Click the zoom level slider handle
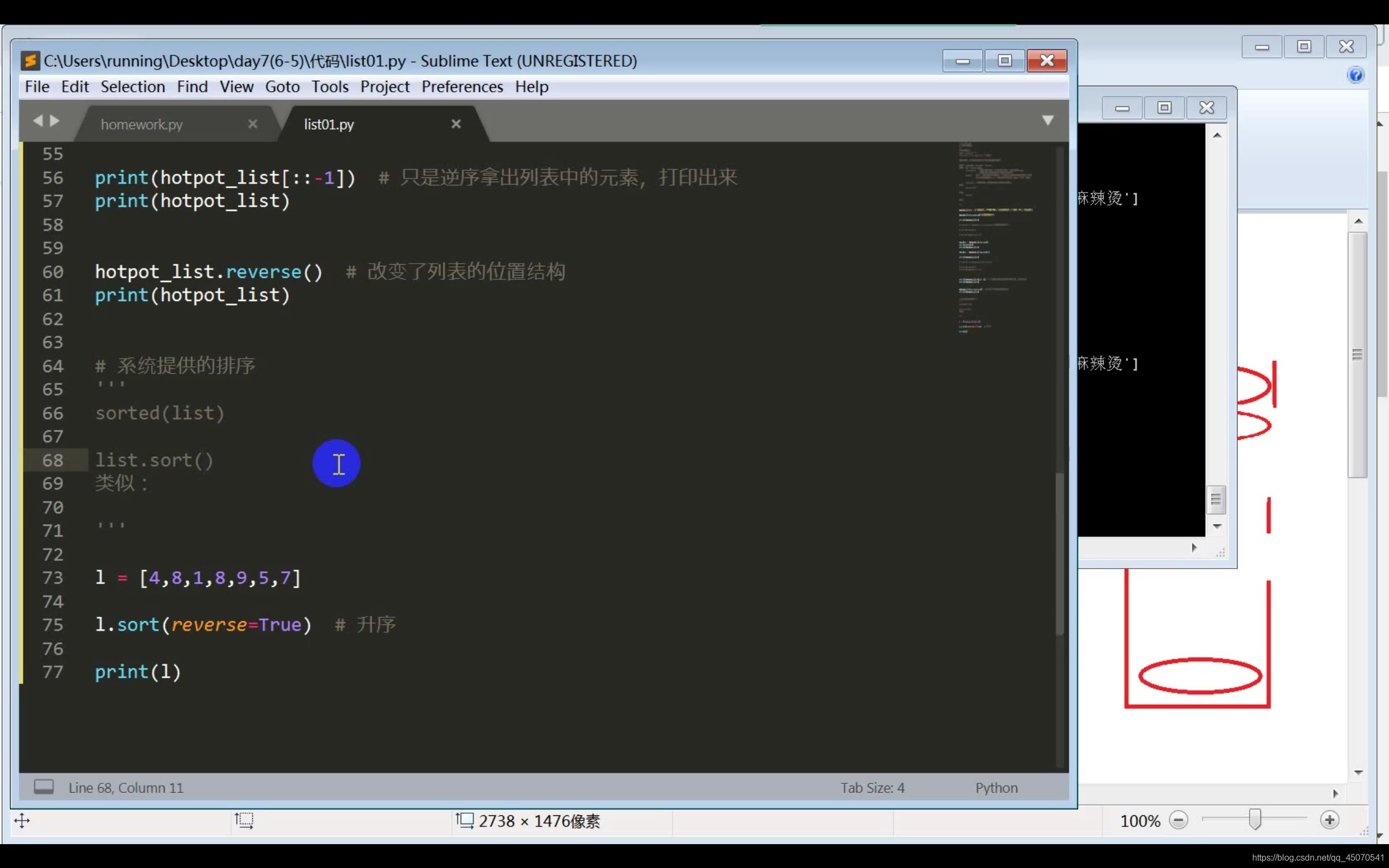This screenshot has width=1389, height=868. 1256,820
